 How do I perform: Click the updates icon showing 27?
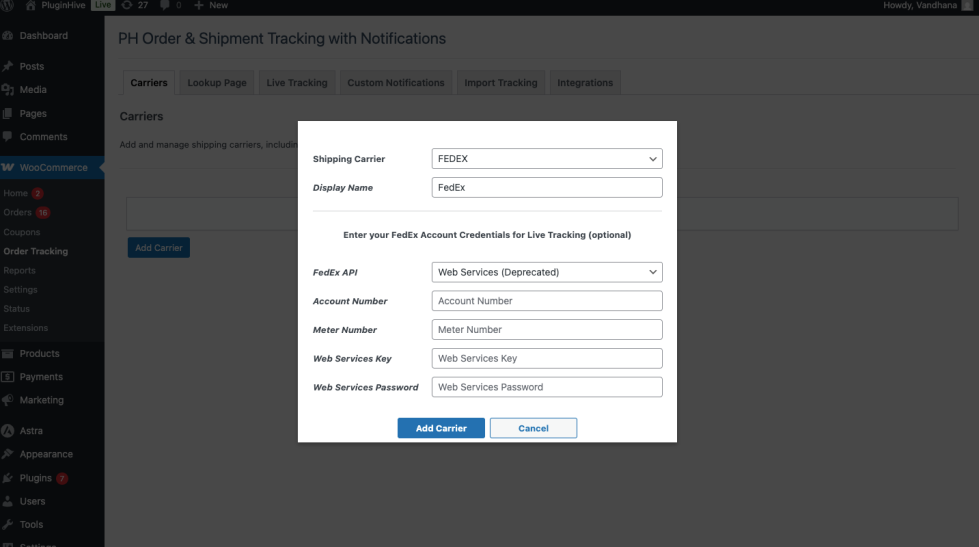(127, 5)
